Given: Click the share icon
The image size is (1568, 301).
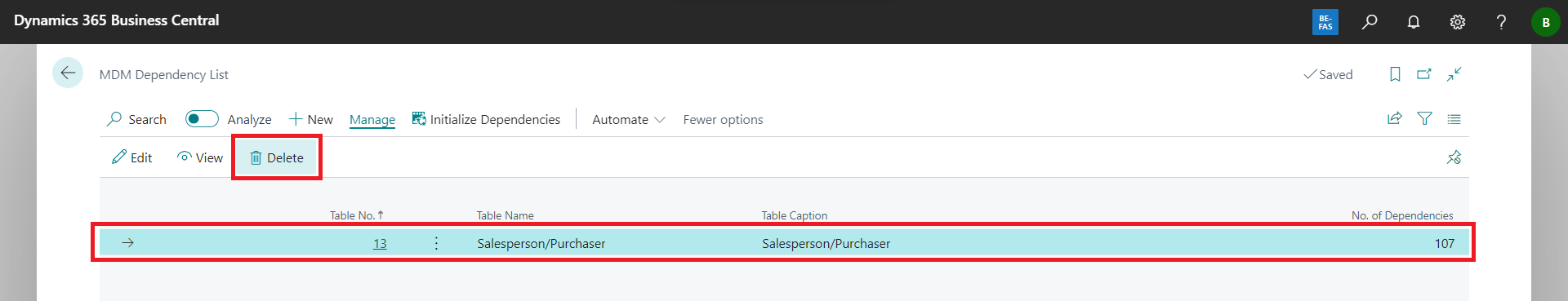Looking at the screenshot, I should pos(1395,118).
